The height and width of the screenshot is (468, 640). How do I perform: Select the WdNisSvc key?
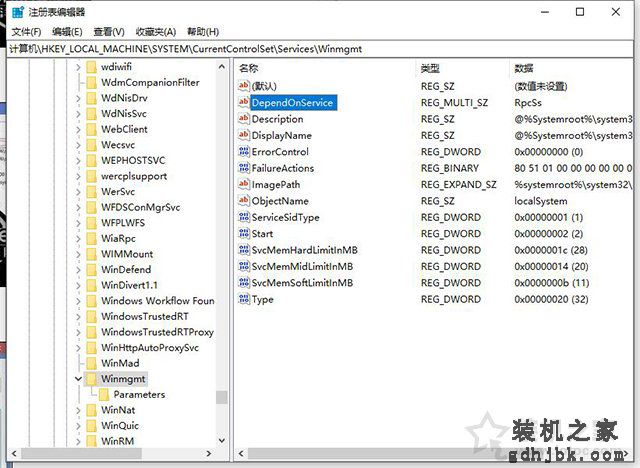point(124,113)
